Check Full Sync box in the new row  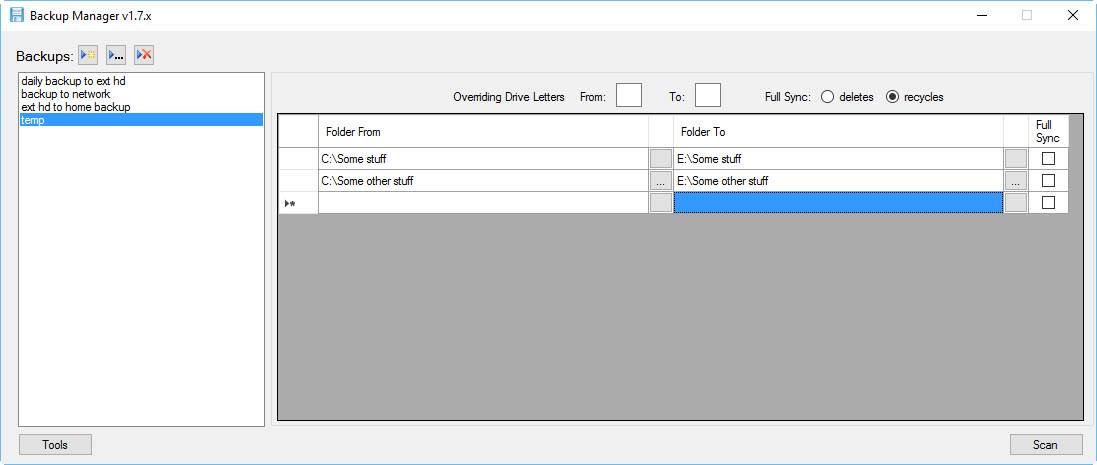[1048, 203]
